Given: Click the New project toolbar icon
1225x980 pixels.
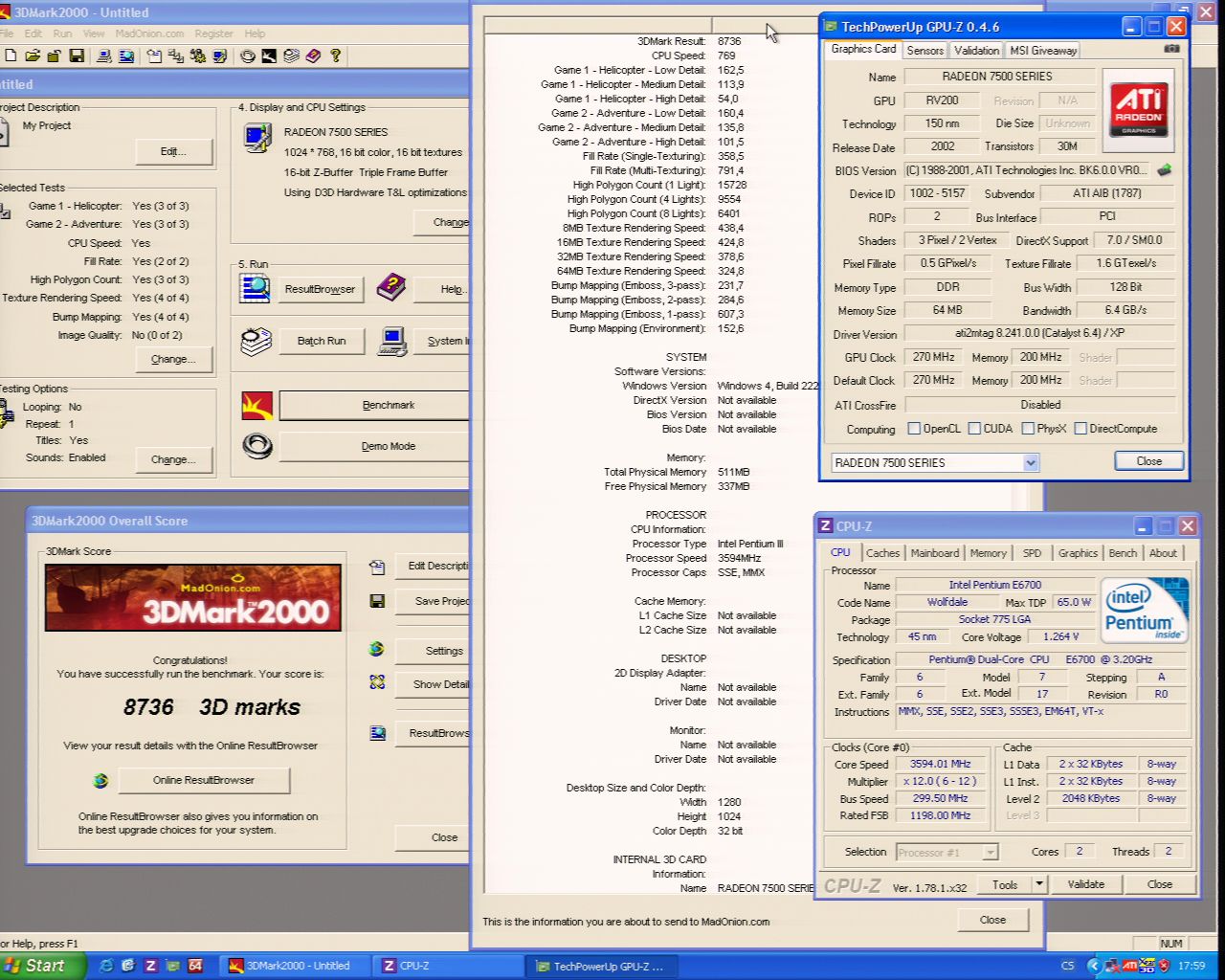Looking at the screenshot, I should tap(11, 56).
